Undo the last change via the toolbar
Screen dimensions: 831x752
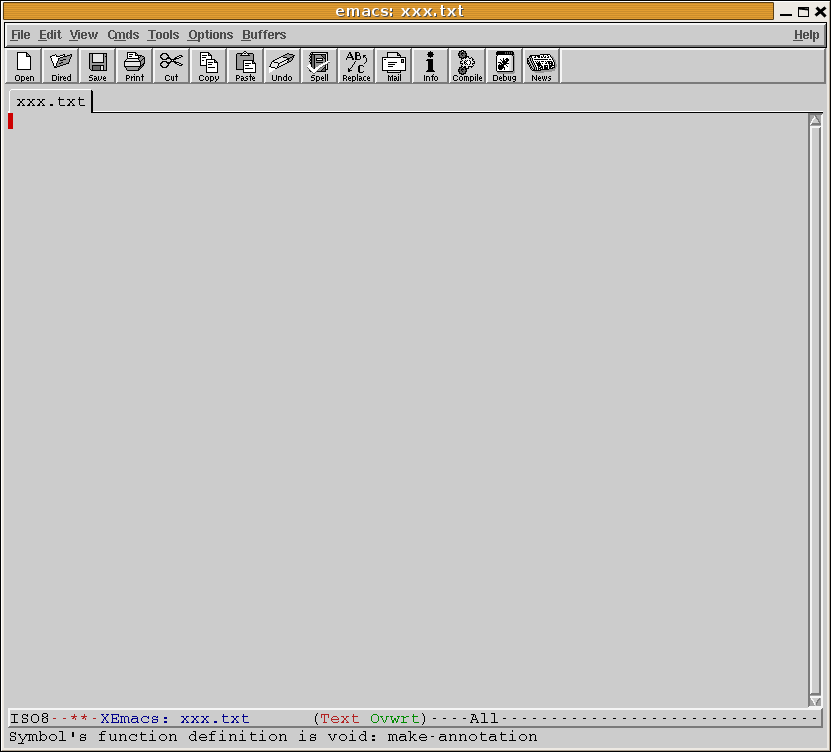coord(282,66)
